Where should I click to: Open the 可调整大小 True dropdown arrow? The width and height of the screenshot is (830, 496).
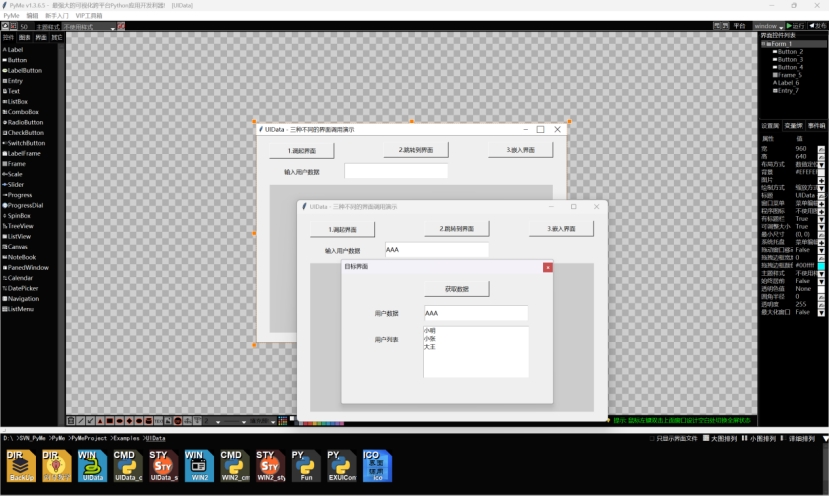pos(822,227)
